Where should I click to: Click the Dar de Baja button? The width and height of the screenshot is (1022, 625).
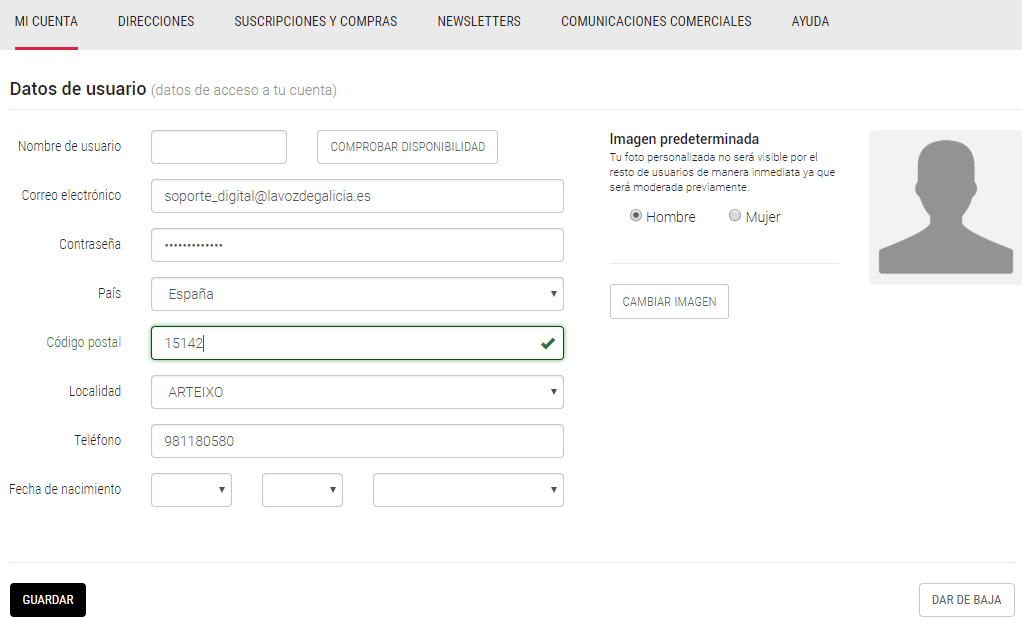(967, 600)
